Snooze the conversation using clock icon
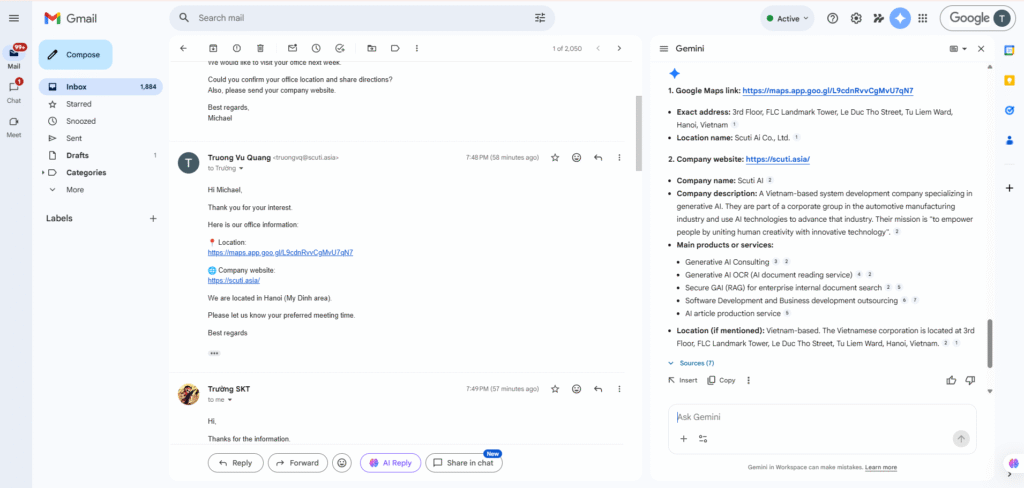The image size is (1024, 488). pyautogui.click(x=316, y=48)
